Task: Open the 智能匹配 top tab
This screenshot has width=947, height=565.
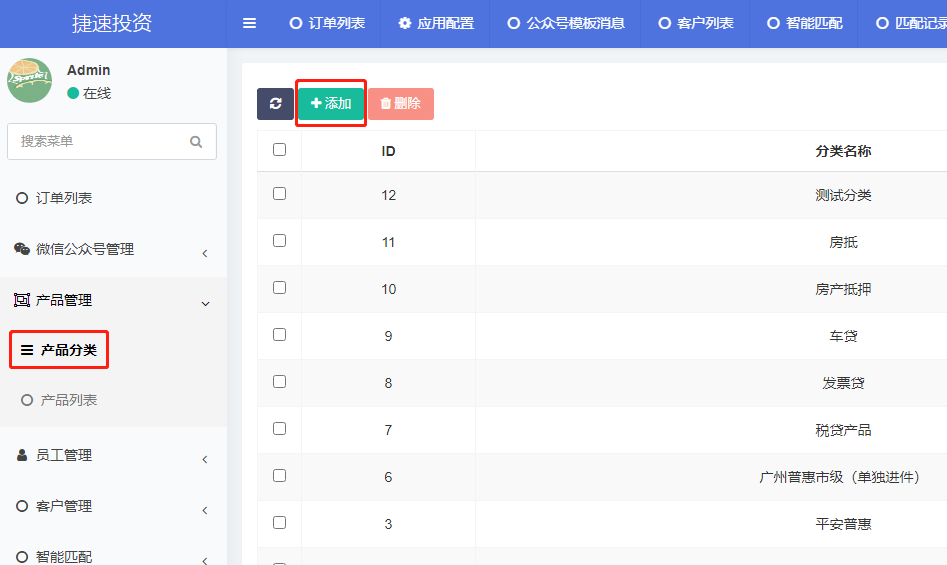Action: 804,23
